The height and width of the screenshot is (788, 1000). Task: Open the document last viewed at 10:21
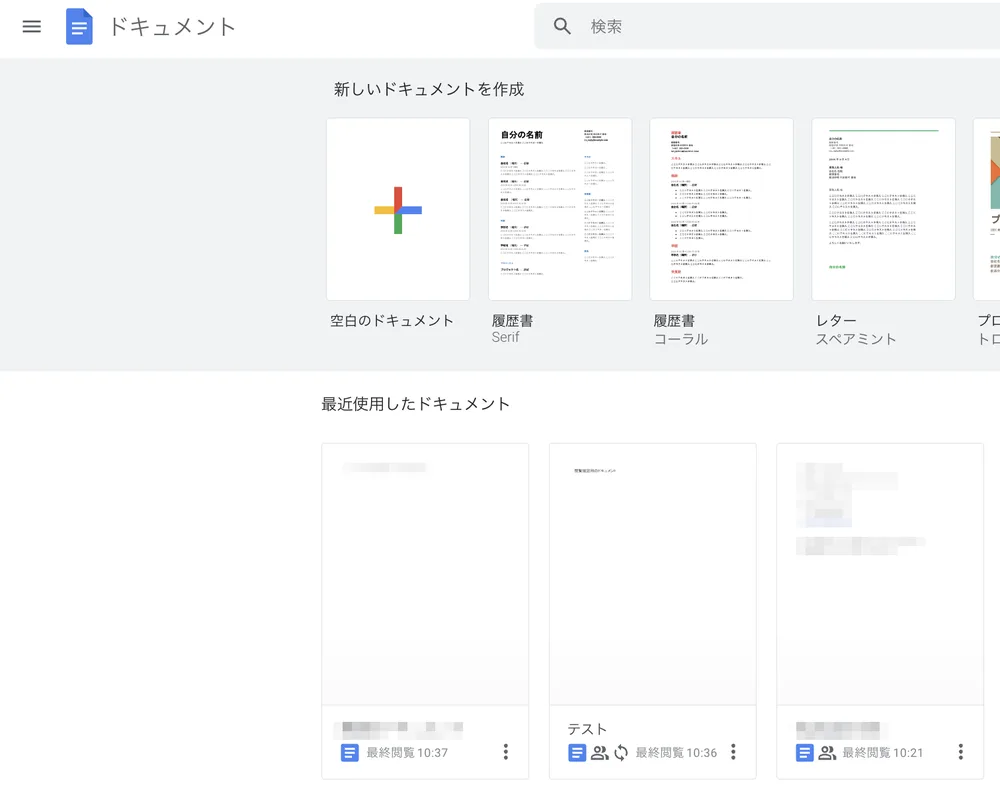[880, 574]
